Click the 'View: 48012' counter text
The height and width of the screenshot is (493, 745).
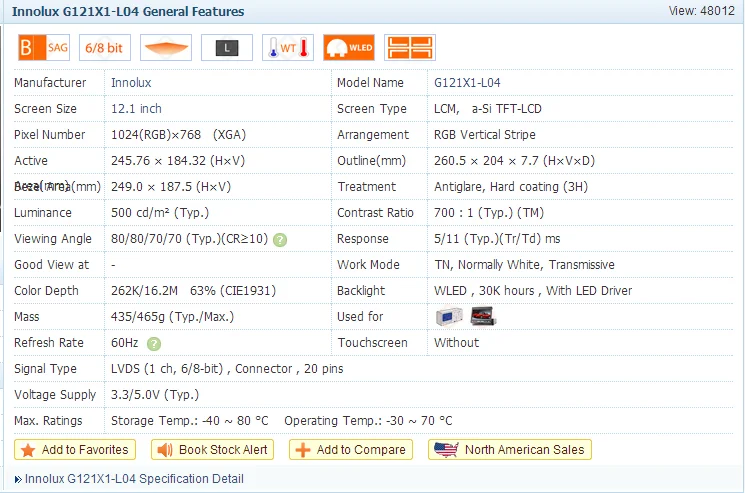(702, 10)
